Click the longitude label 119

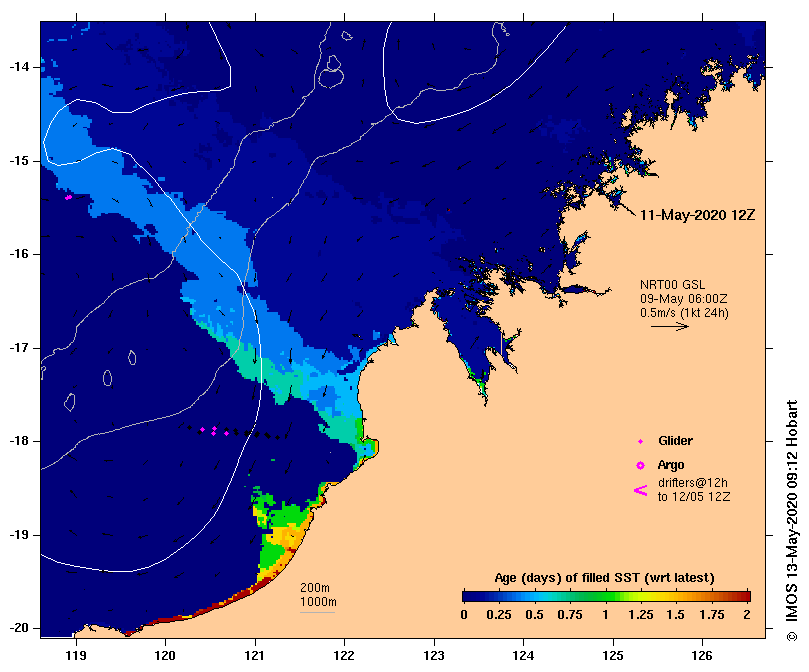[x=76, y=655]
